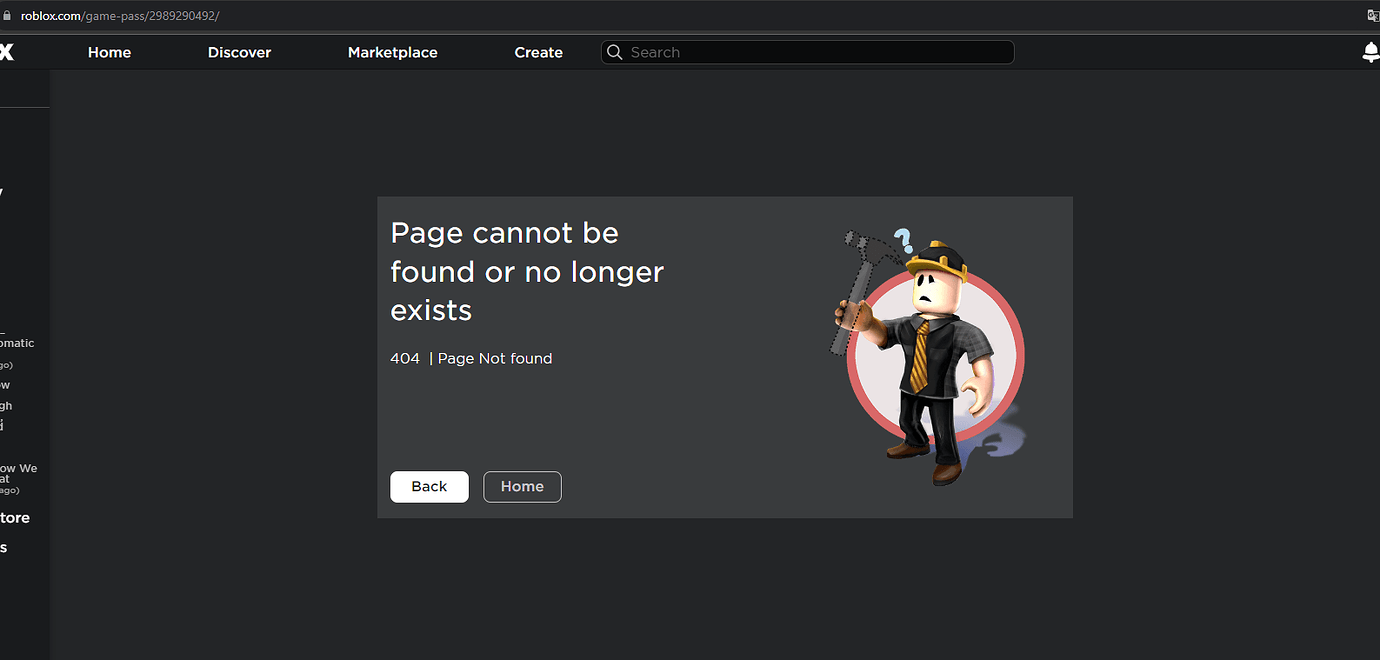The image size is (1380, 660).
Task: Click the lock icon in the address bar
Action: point(8,15)
